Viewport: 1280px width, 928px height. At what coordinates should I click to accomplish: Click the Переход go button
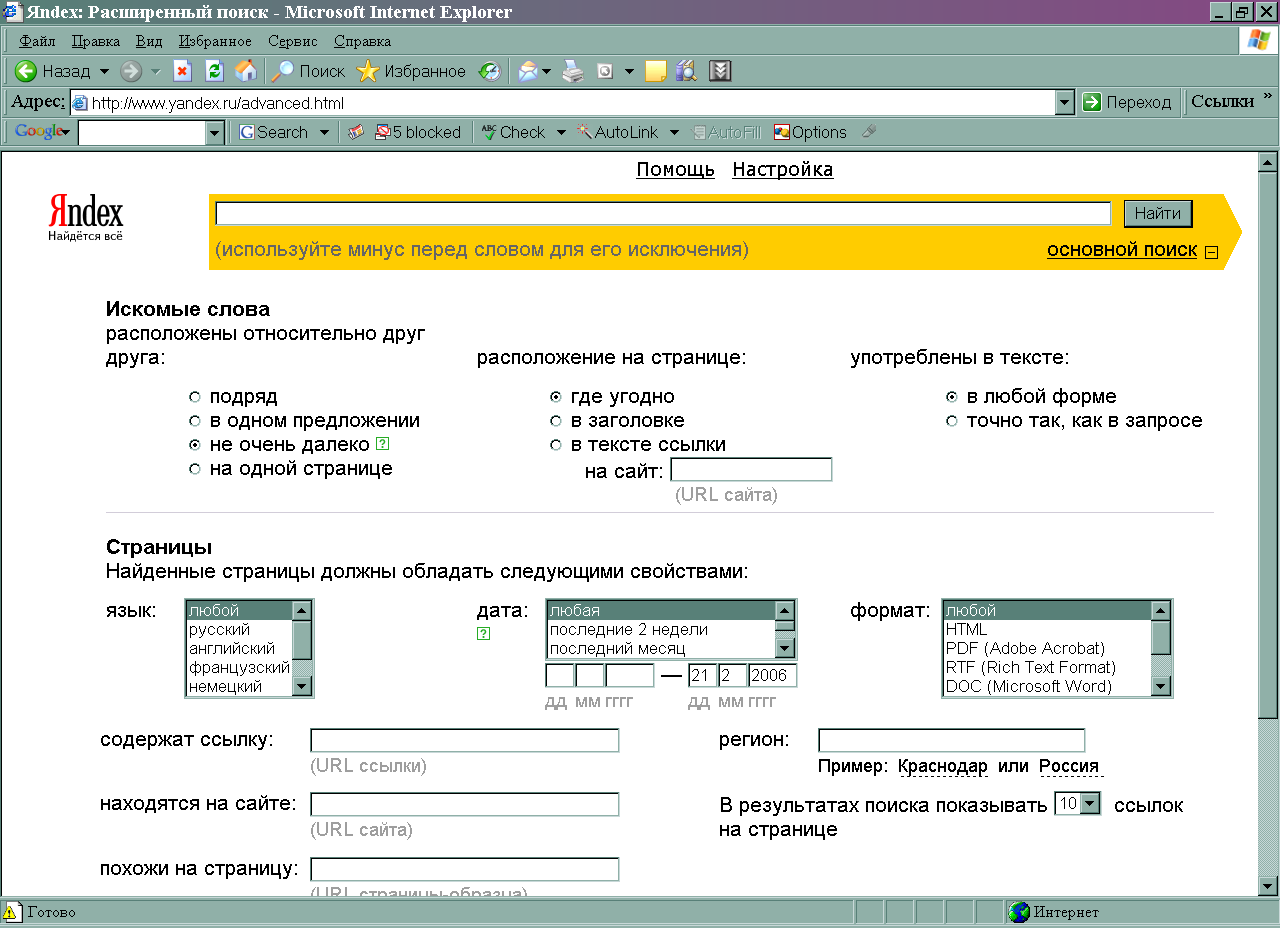coord(1127,102)
